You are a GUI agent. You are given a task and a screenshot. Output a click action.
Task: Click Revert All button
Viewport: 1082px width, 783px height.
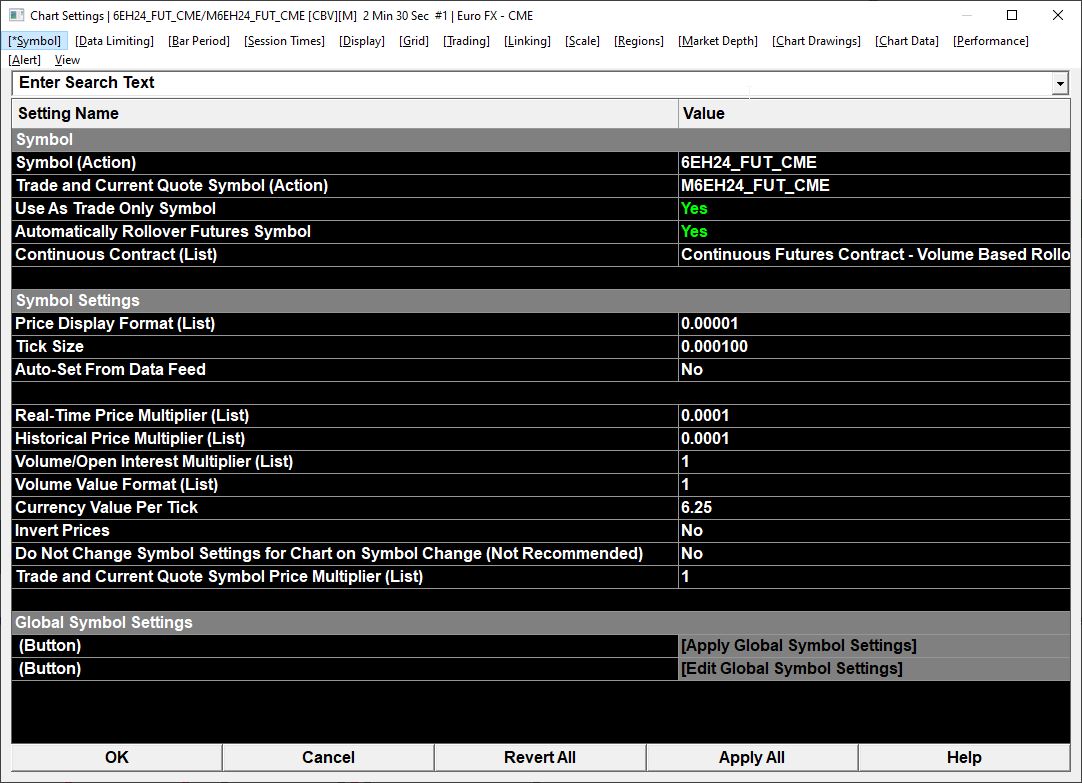539,758
